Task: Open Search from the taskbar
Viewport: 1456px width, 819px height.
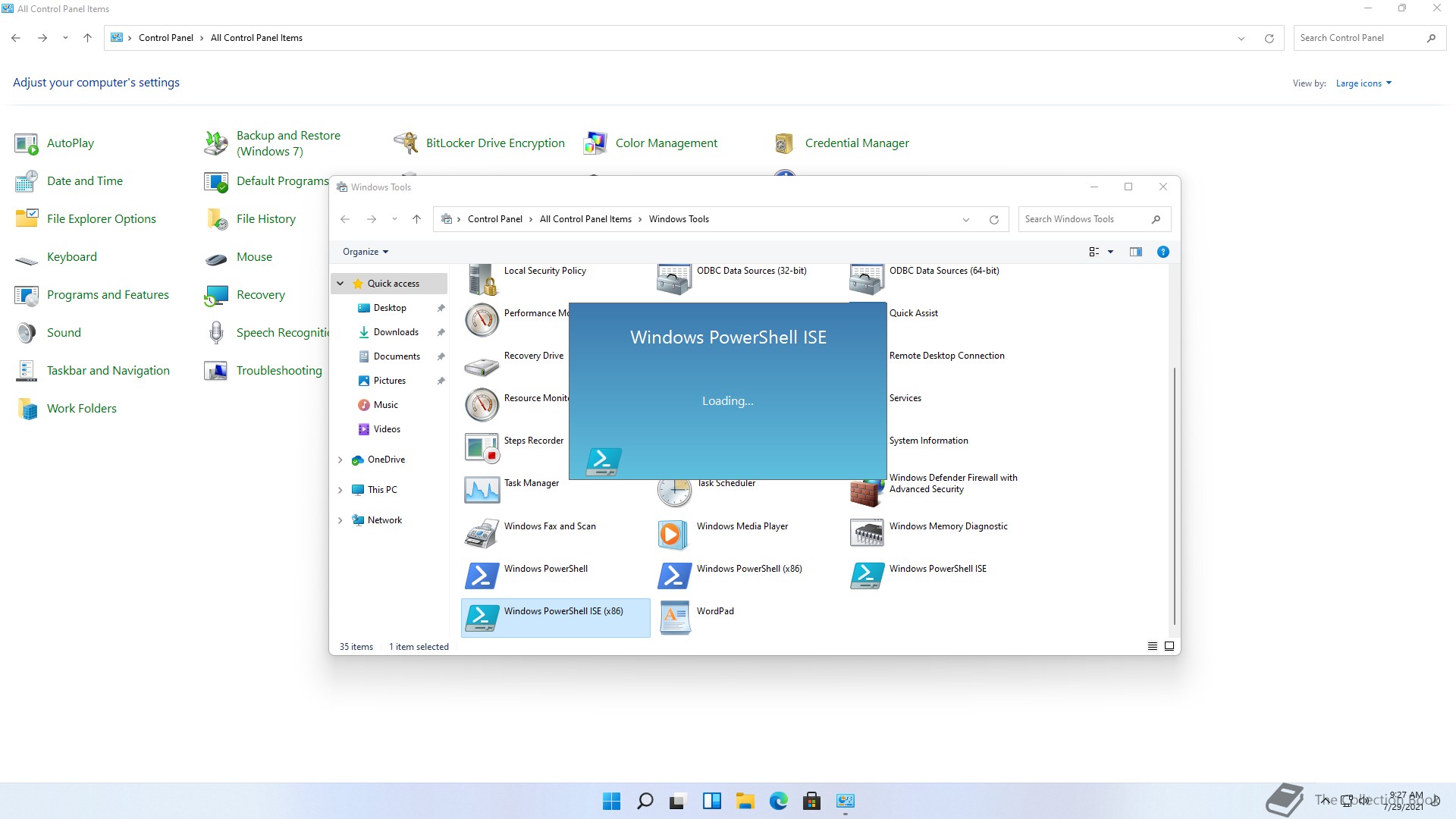Action: coord(645,801)
